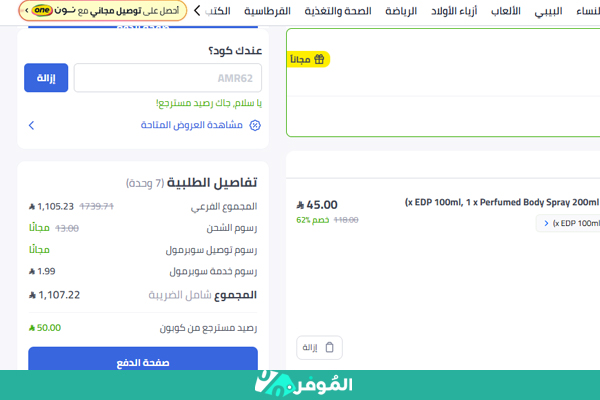Open the الألعاب category

click(505, 11)
